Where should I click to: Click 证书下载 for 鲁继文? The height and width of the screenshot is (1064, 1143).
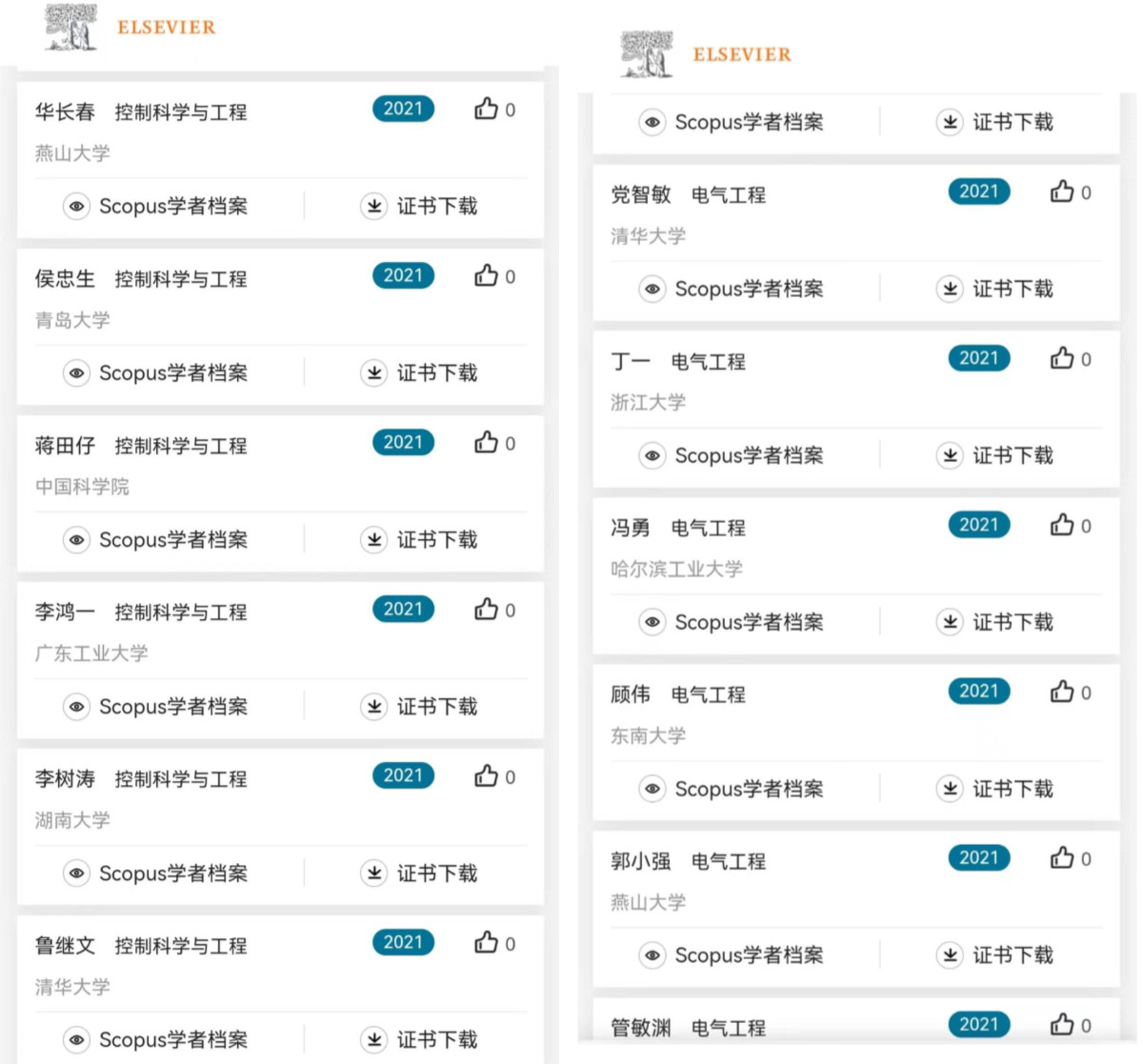pyautogui.click(x=436, y=1040)
